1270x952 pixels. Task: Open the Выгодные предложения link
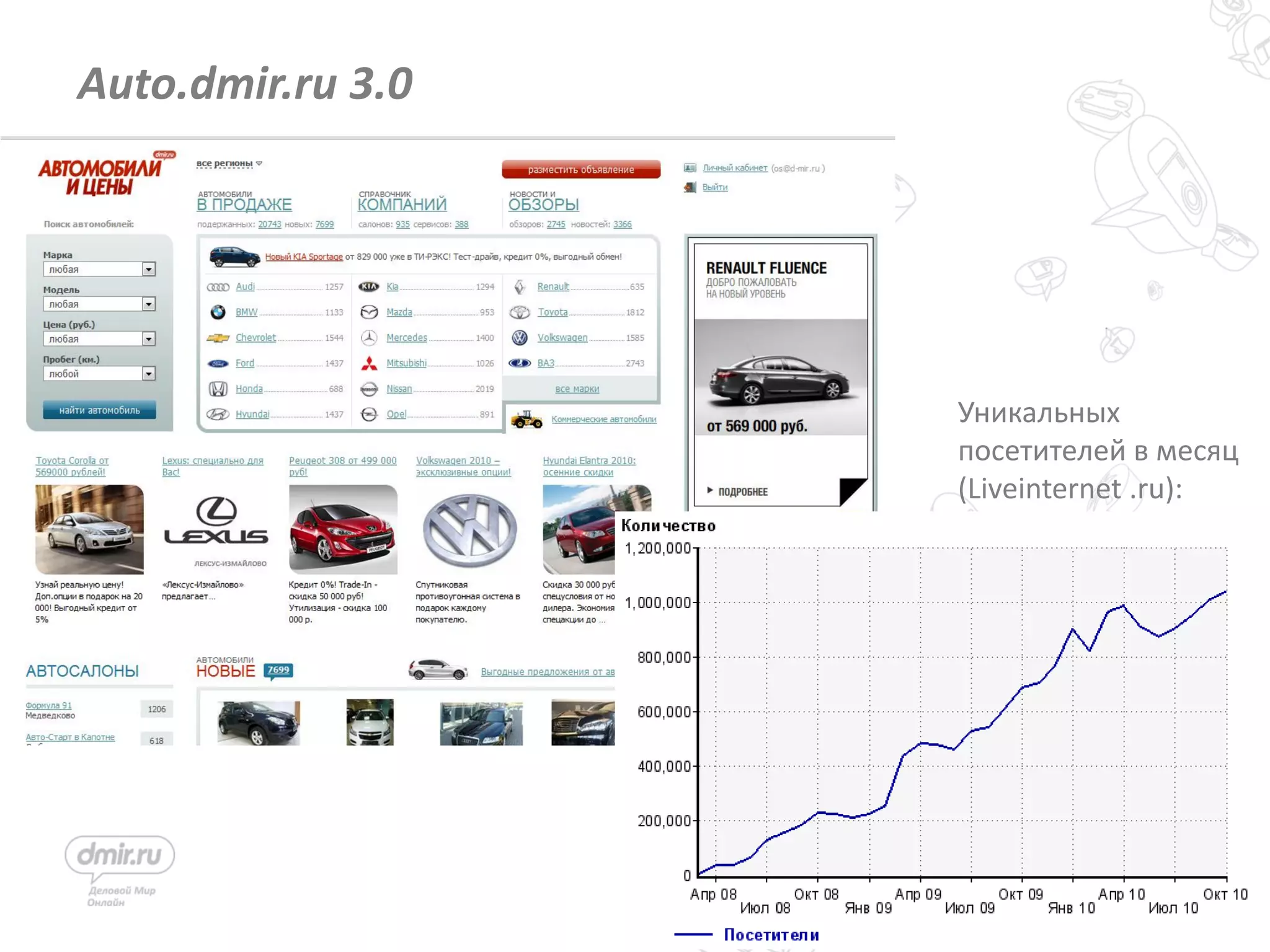click(548, 672)
